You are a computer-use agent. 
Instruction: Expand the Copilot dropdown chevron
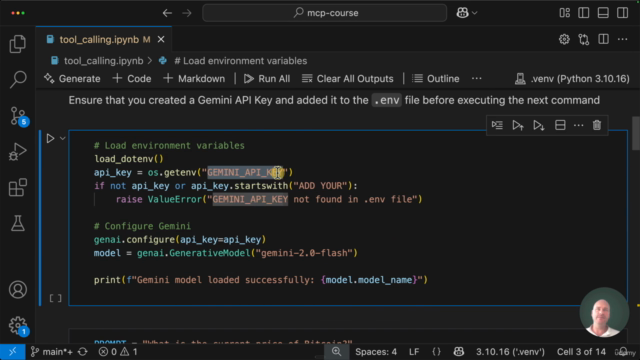pyautogui.click(x=475, y=13)
